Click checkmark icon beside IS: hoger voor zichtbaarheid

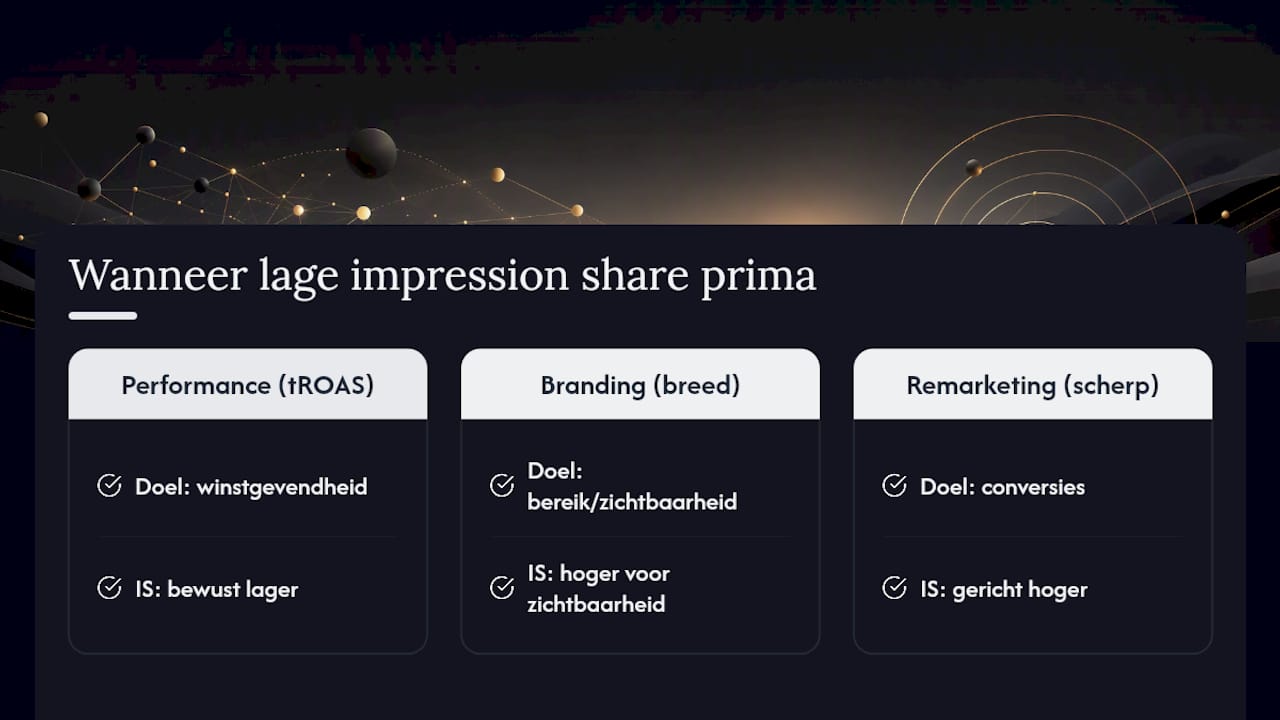[x=502, y=588]
